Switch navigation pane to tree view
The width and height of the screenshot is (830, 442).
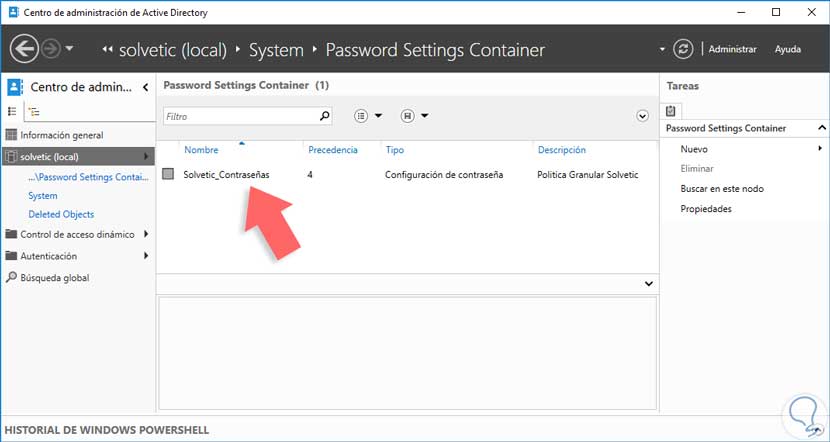pos(34,112)
